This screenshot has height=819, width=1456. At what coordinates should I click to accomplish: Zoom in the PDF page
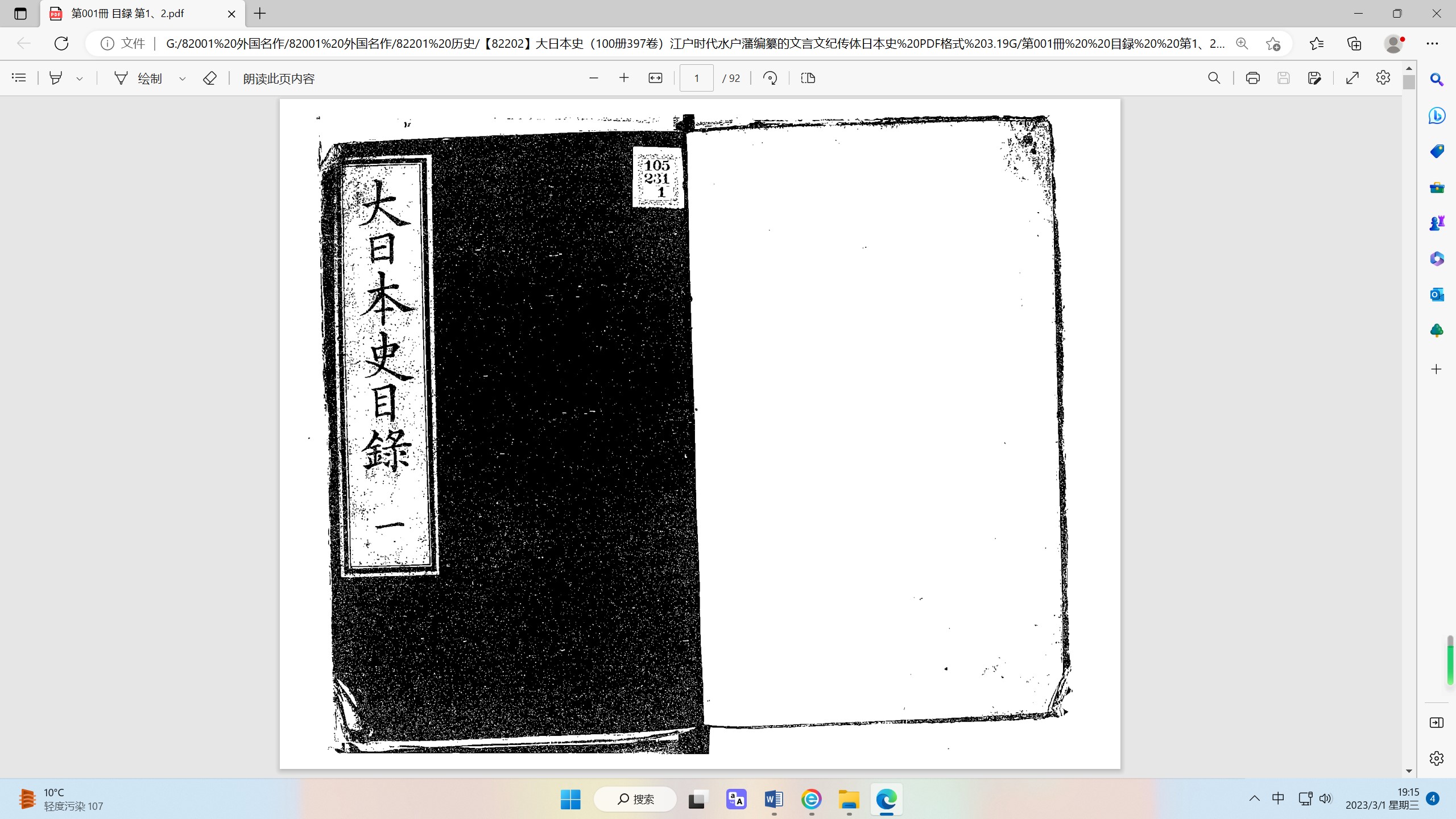coord(624,78)
